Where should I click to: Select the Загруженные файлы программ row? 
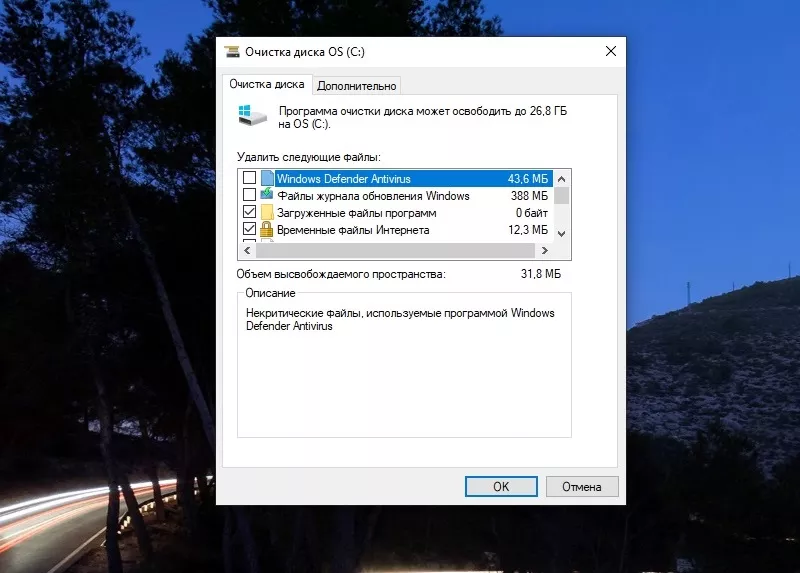pyautogui.click(x=396, y=213)
